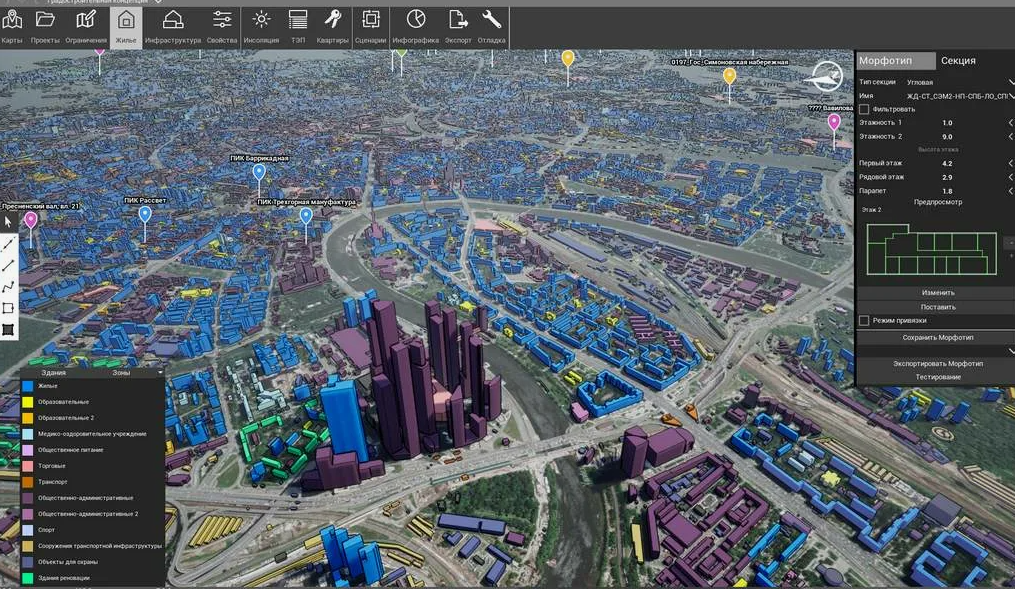Image resolution: width=1015 pixels, height=589 pixels.
Task: Select the polyline drawing tool
Action: pyautogui.click(x=8, y=287)
